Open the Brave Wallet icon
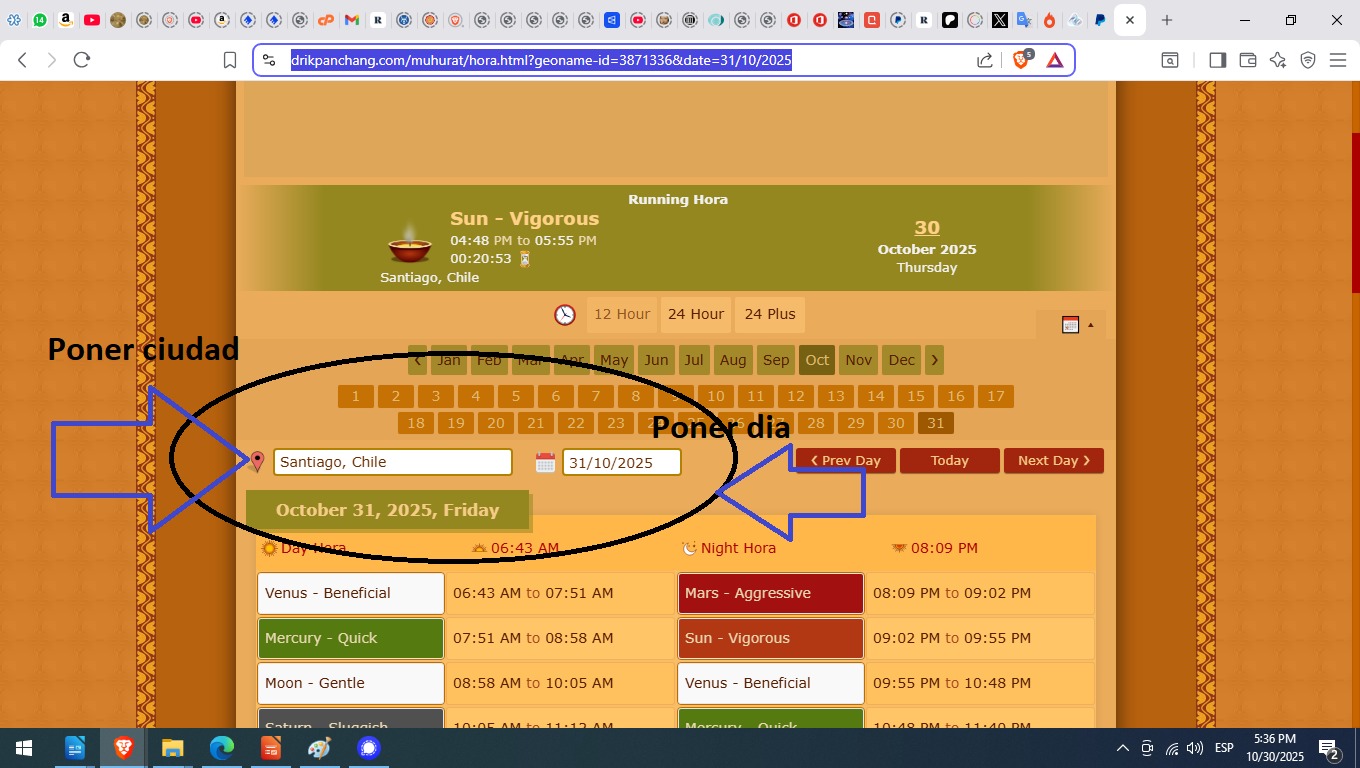The image size is (1360, 768). tap(1247, 60)
